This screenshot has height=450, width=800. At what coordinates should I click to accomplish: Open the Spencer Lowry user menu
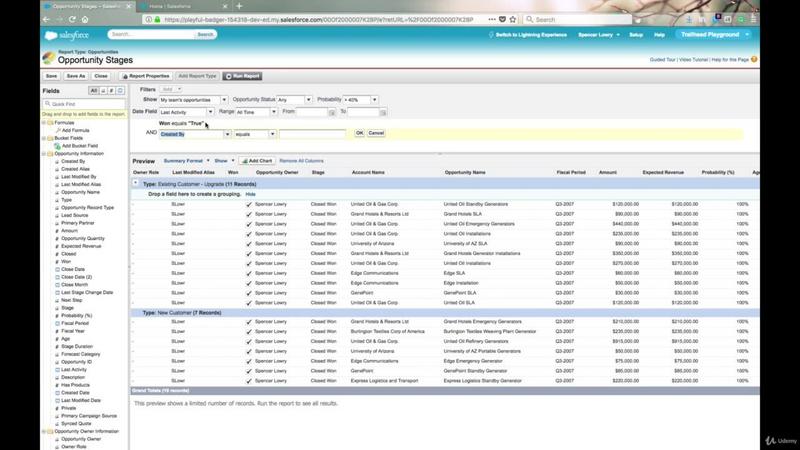[599, 35]
